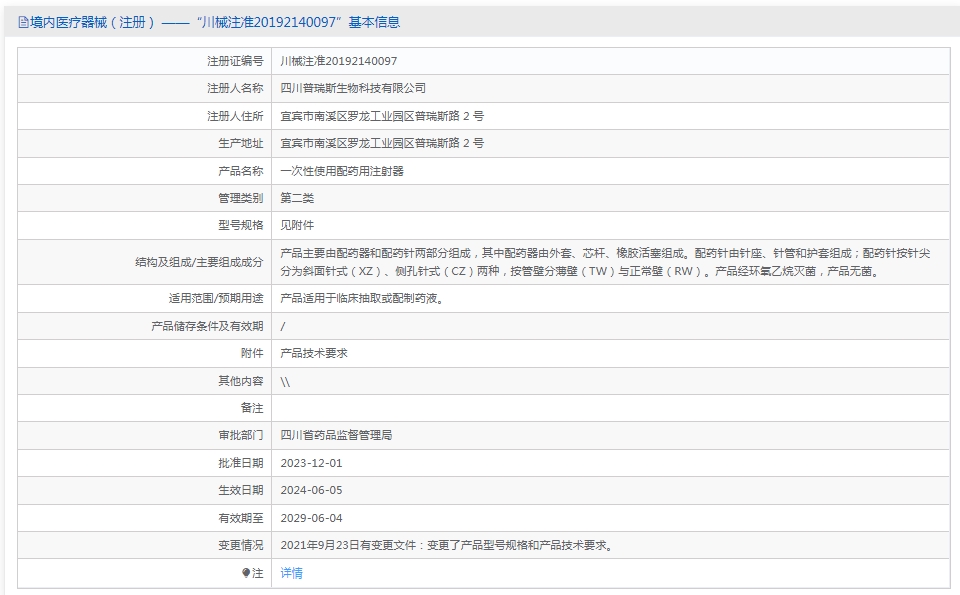Click the 注册人住所 address value
960x595 pixels.
tap(382, 116)
